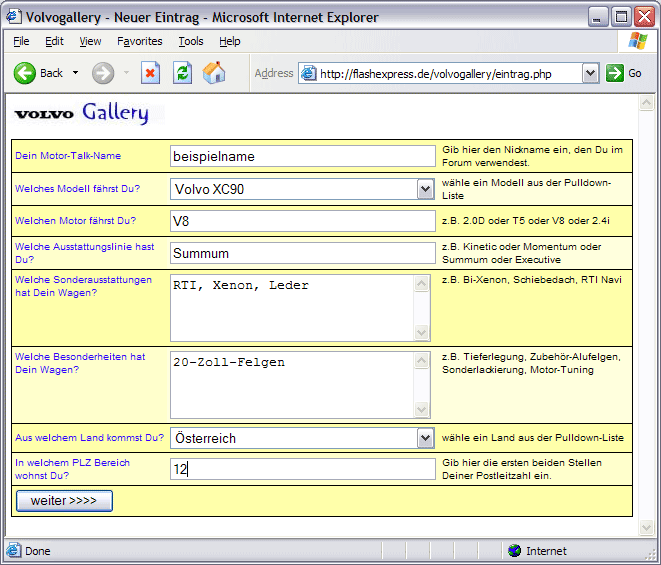Click the green Back arrow icon
Viewport: 661px width, 565px height.
click(24, 73)
